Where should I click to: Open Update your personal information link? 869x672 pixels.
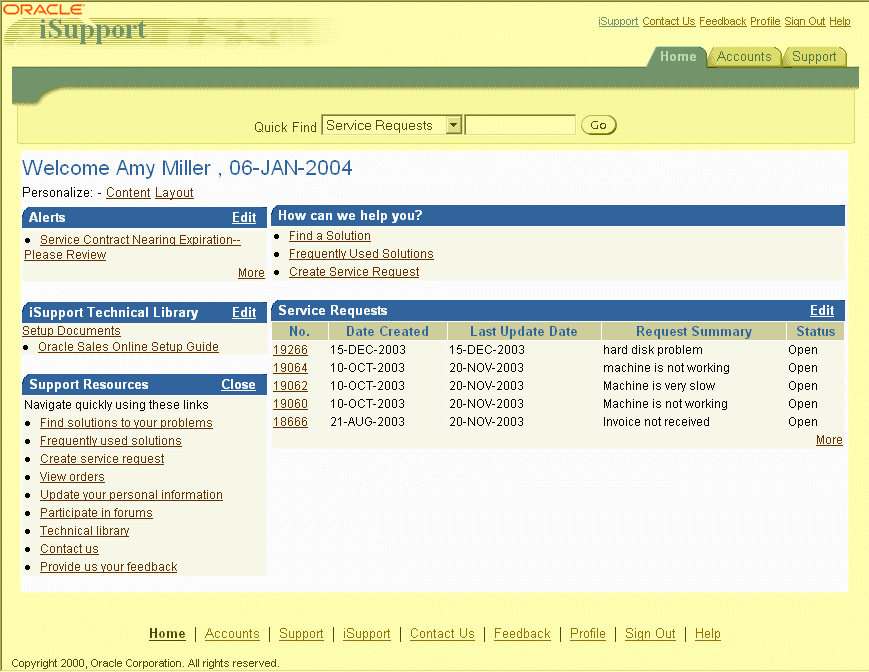tap(131, 495)
